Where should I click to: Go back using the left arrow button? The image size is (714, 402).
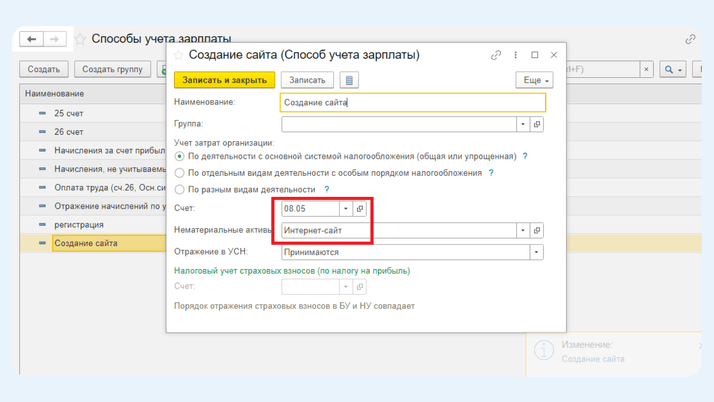(31, 39)
